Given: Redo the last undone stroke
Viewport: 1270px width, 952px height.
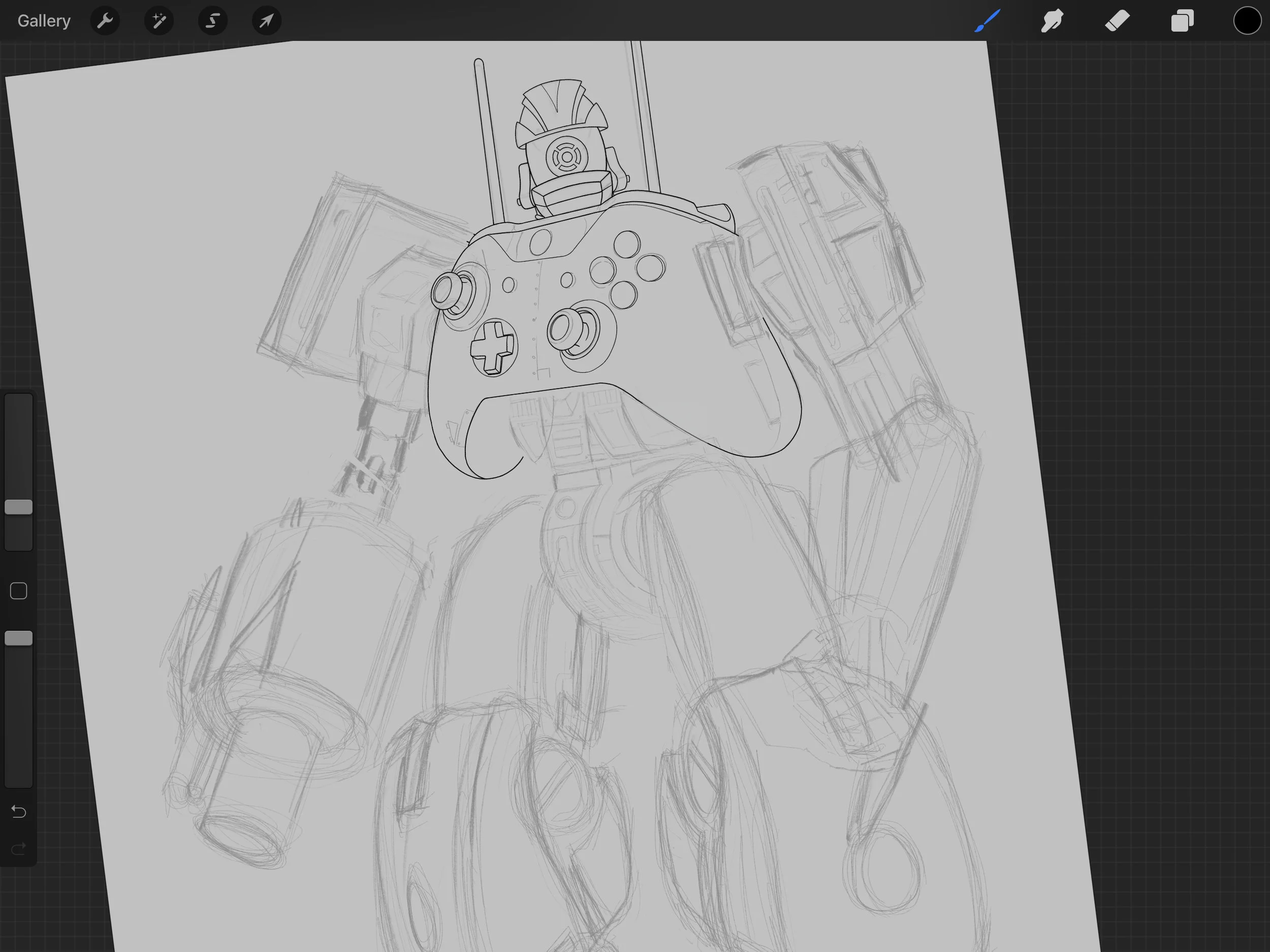Looking at the screenshot, I should point(18,848).
